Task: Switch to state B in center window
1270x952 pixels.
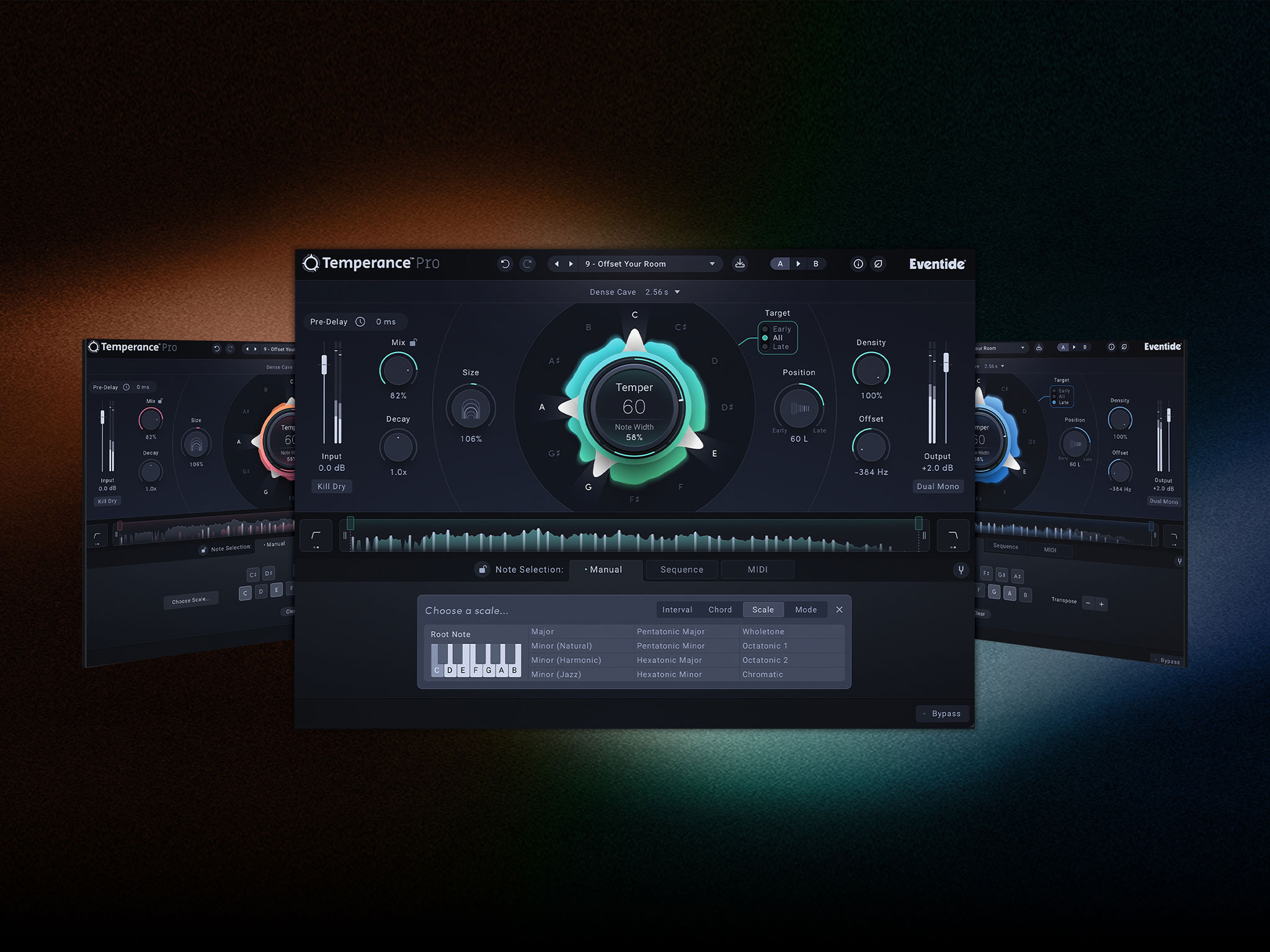Action: click(816, 264)
